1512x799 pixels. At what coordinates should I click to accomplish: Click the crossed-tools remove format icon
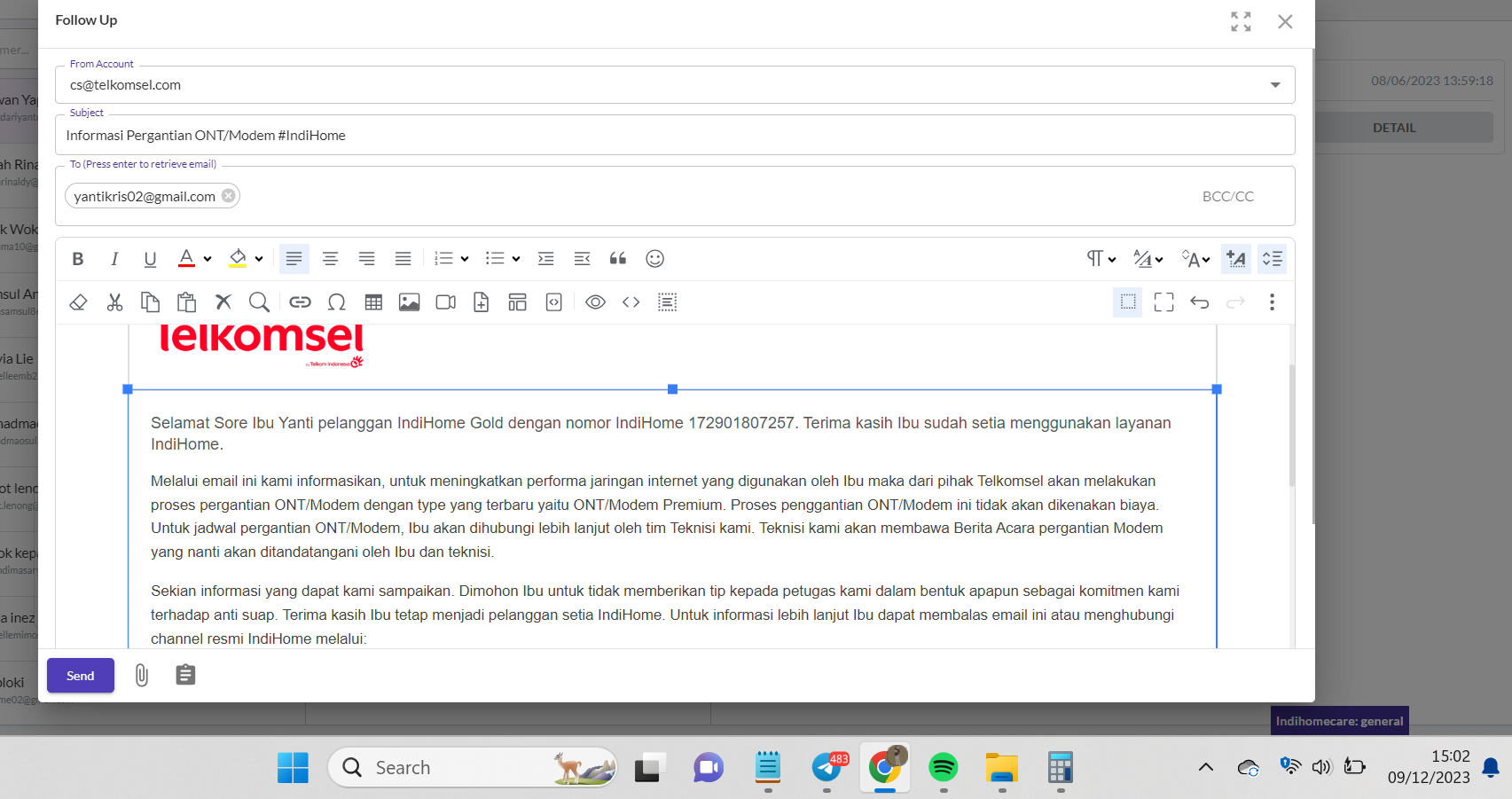click(x=223, y=302)
